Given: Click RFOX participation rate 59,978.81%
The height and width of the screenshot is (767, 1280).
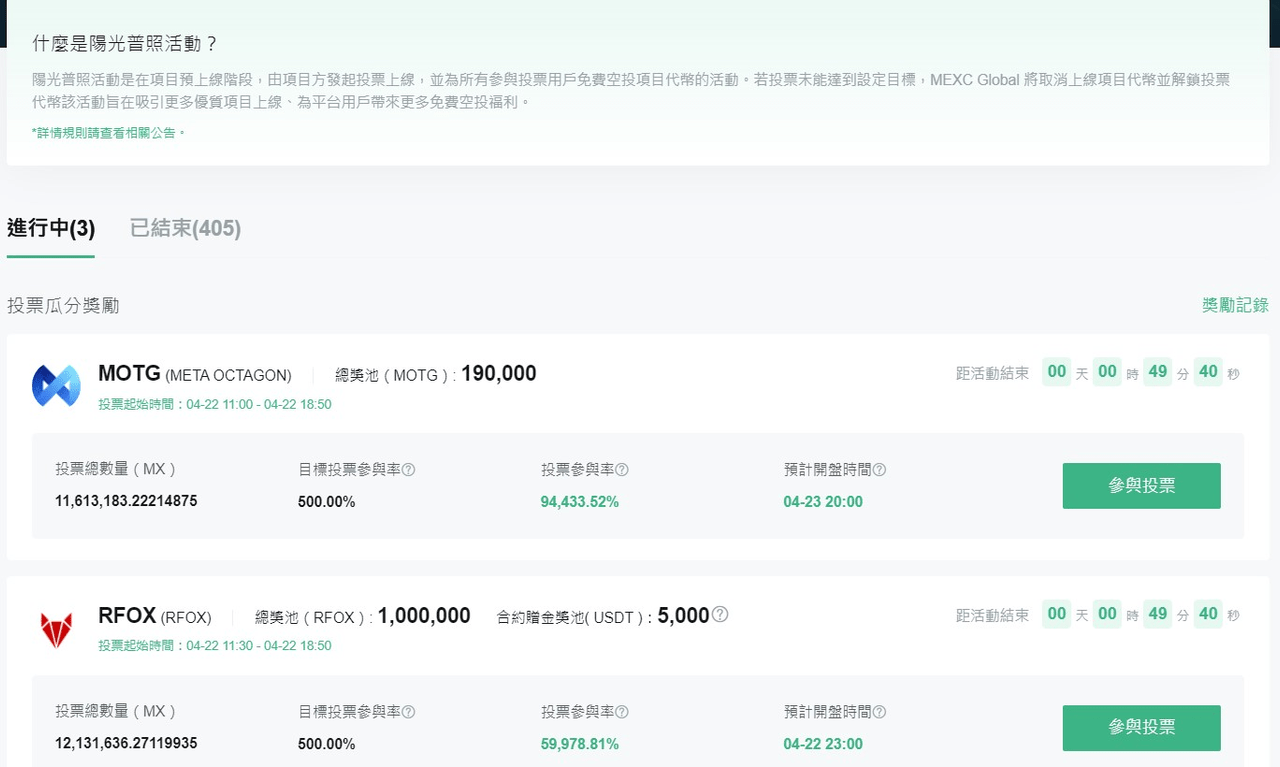Looking at the screenshot, I should tap(580, 744).
